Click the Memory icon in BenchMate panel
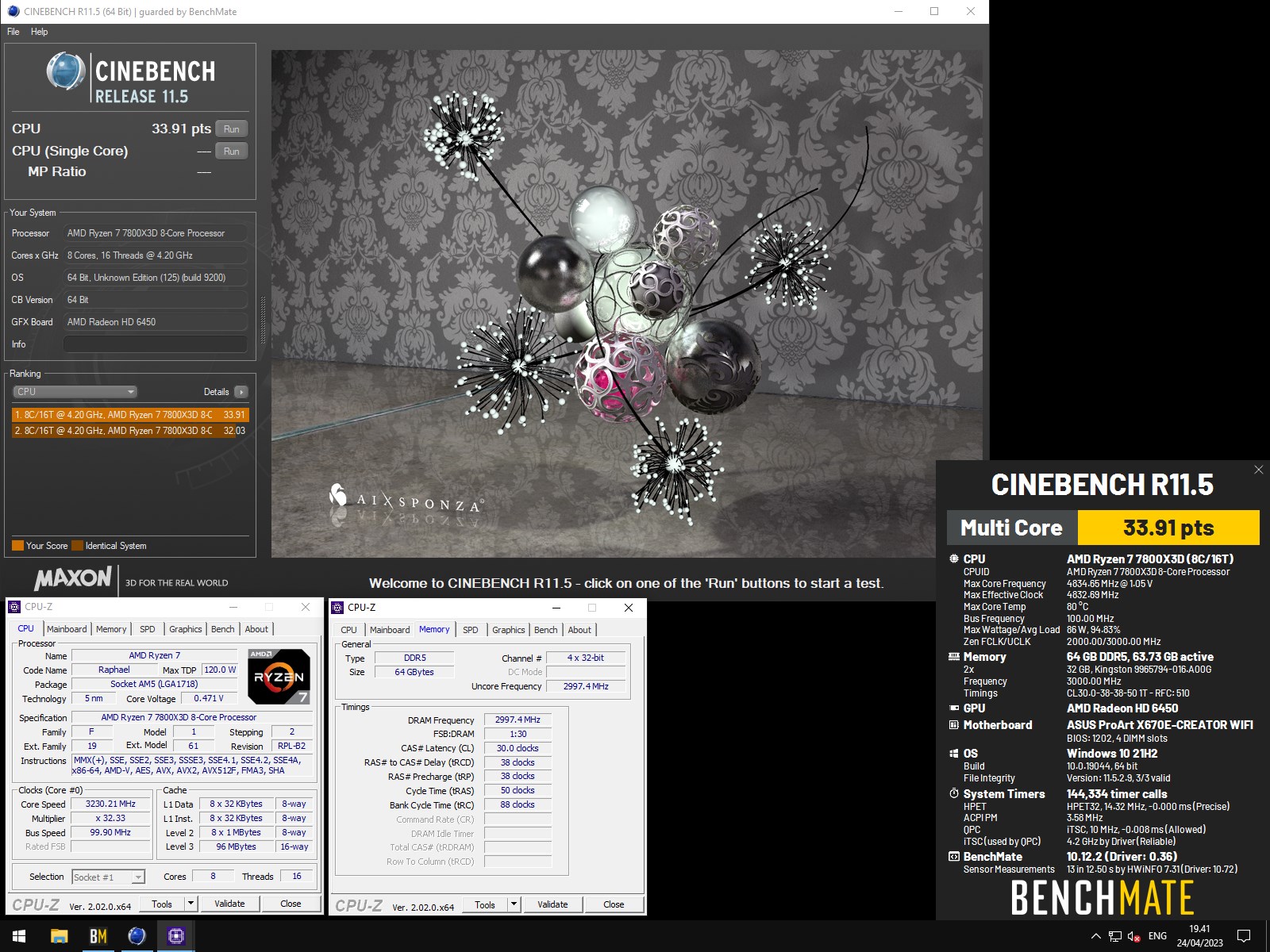Viewport: 1270px width, 952px height. pos(954,657)
